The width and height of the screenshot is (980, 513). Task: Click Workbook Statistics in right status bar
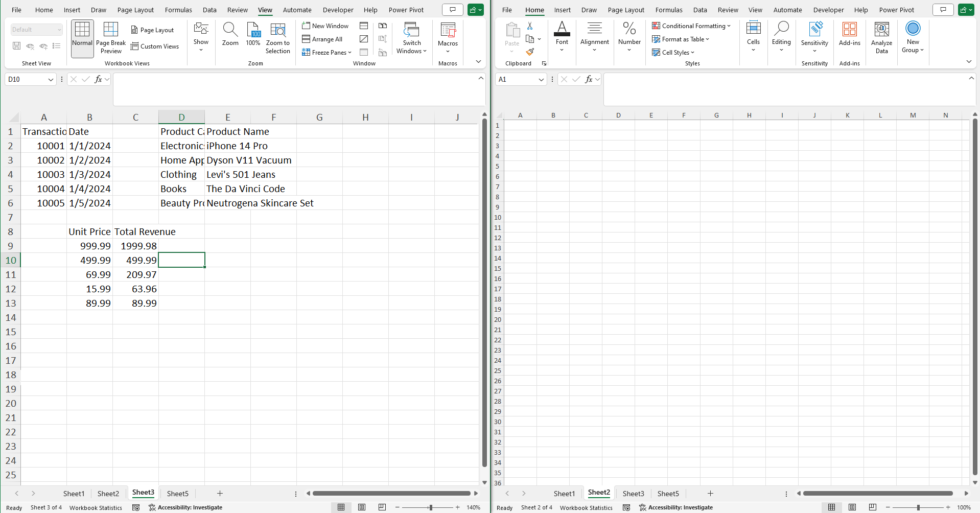tap(586, 507)
